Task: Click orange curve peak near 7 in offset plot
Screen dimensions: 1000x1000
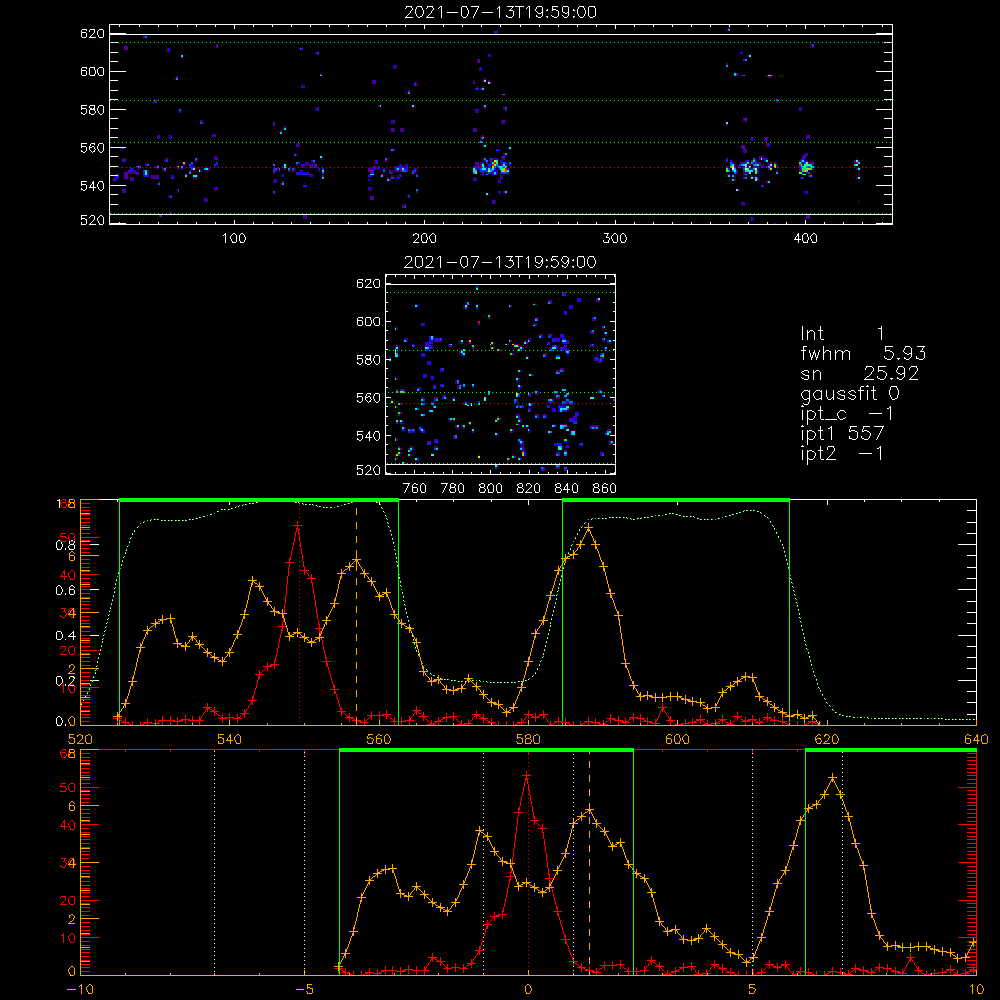Action: pyautogui.click(x=832, y=778)
